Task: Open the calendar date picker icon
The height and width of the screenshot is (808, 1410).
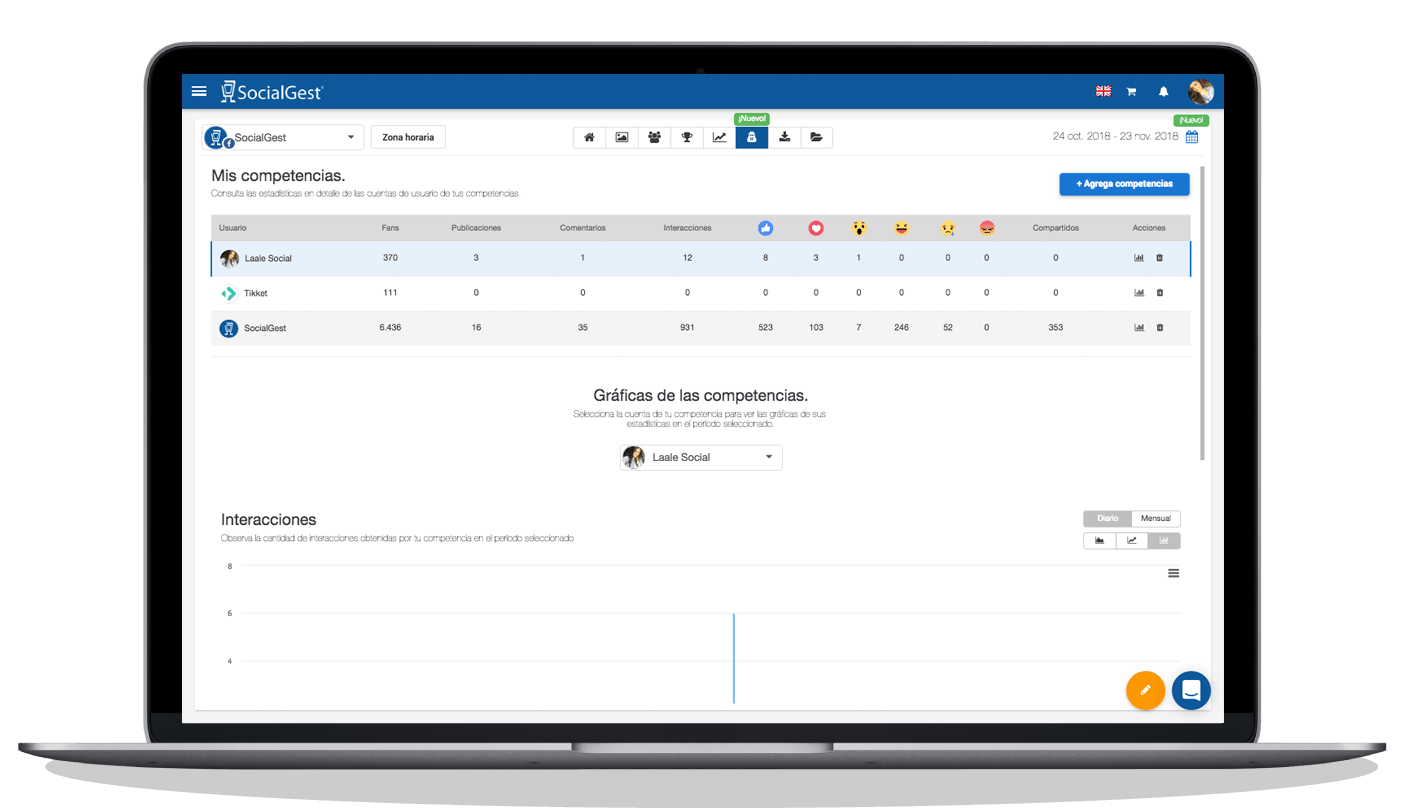Action: (x=1192, y=137)
